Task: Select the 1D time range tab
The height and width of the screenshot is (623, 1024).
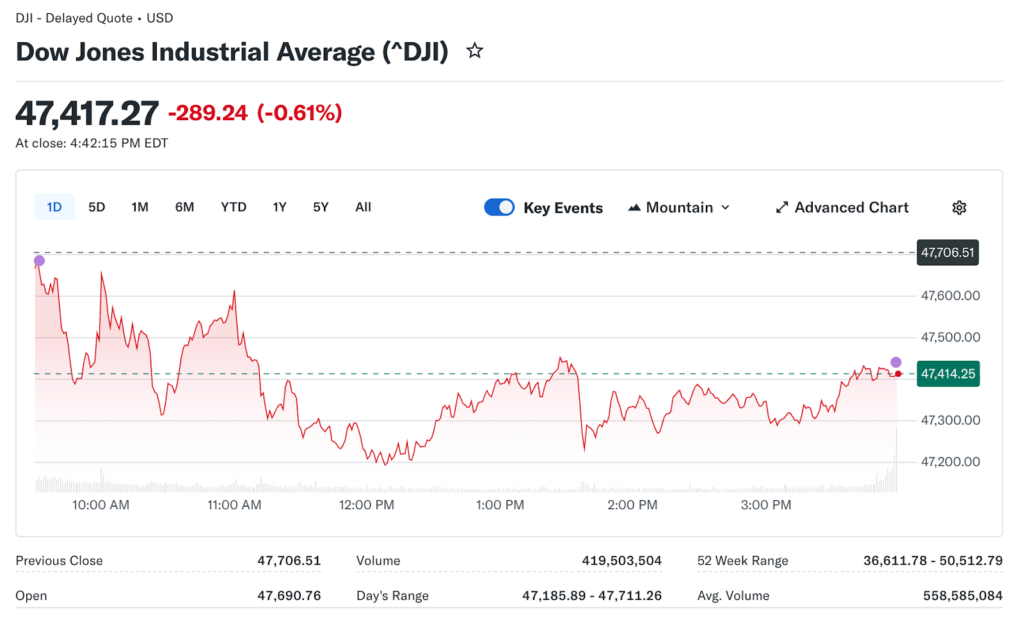Action: coord(54,207)
